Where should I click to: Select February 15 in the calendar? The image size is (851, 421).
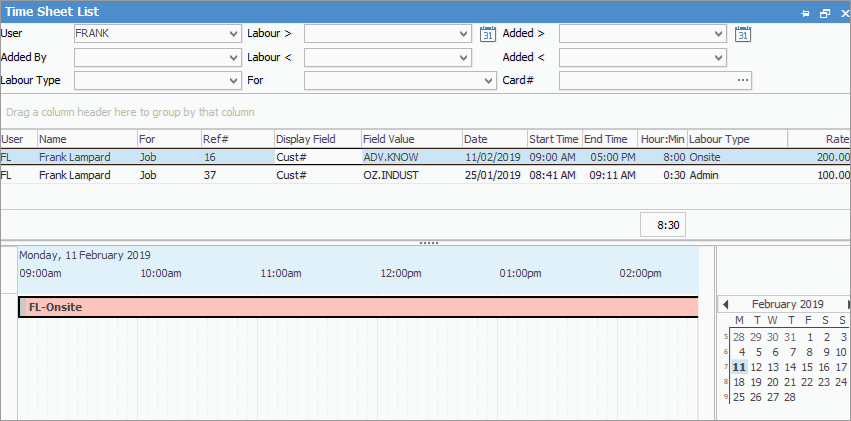(807, 367)
